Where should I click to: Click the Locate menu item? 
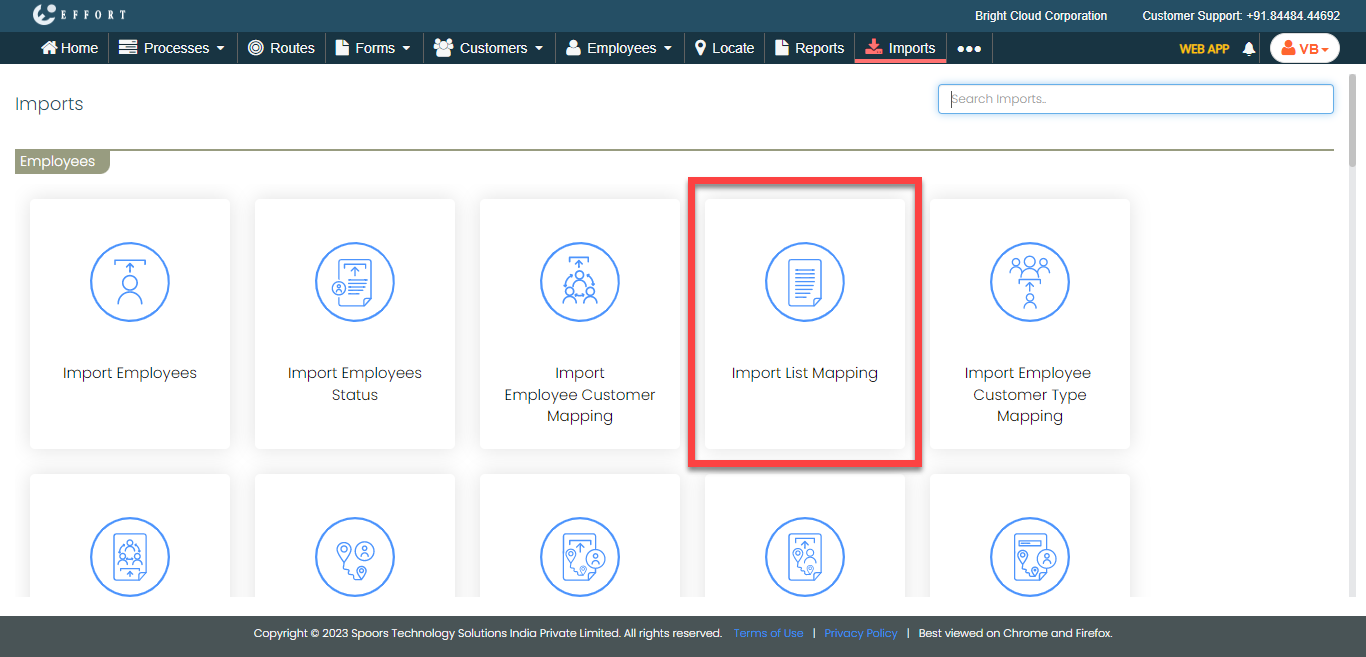(724, 48)
